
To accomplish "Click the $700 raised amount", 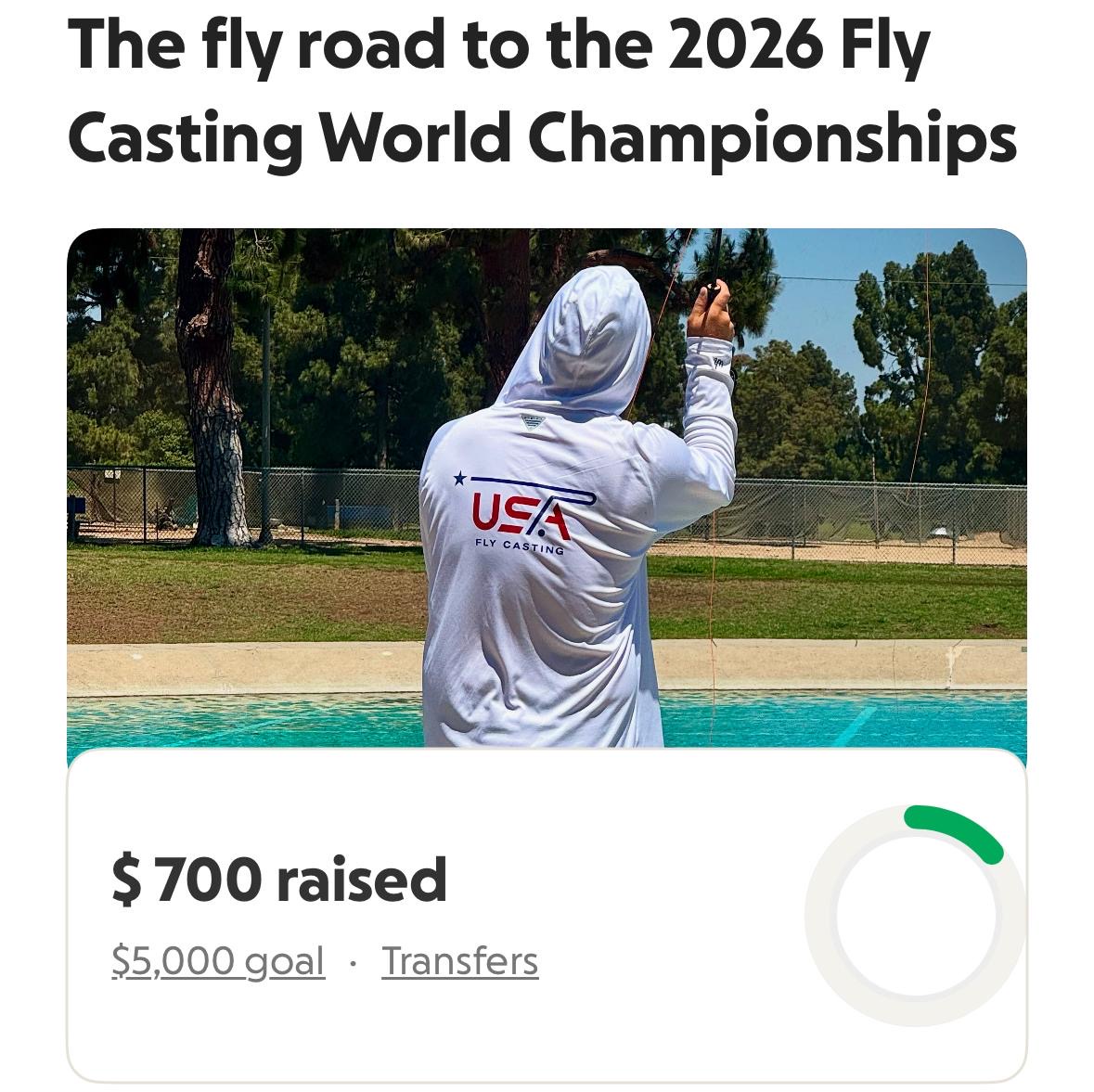I will click(x=279, y=880).
